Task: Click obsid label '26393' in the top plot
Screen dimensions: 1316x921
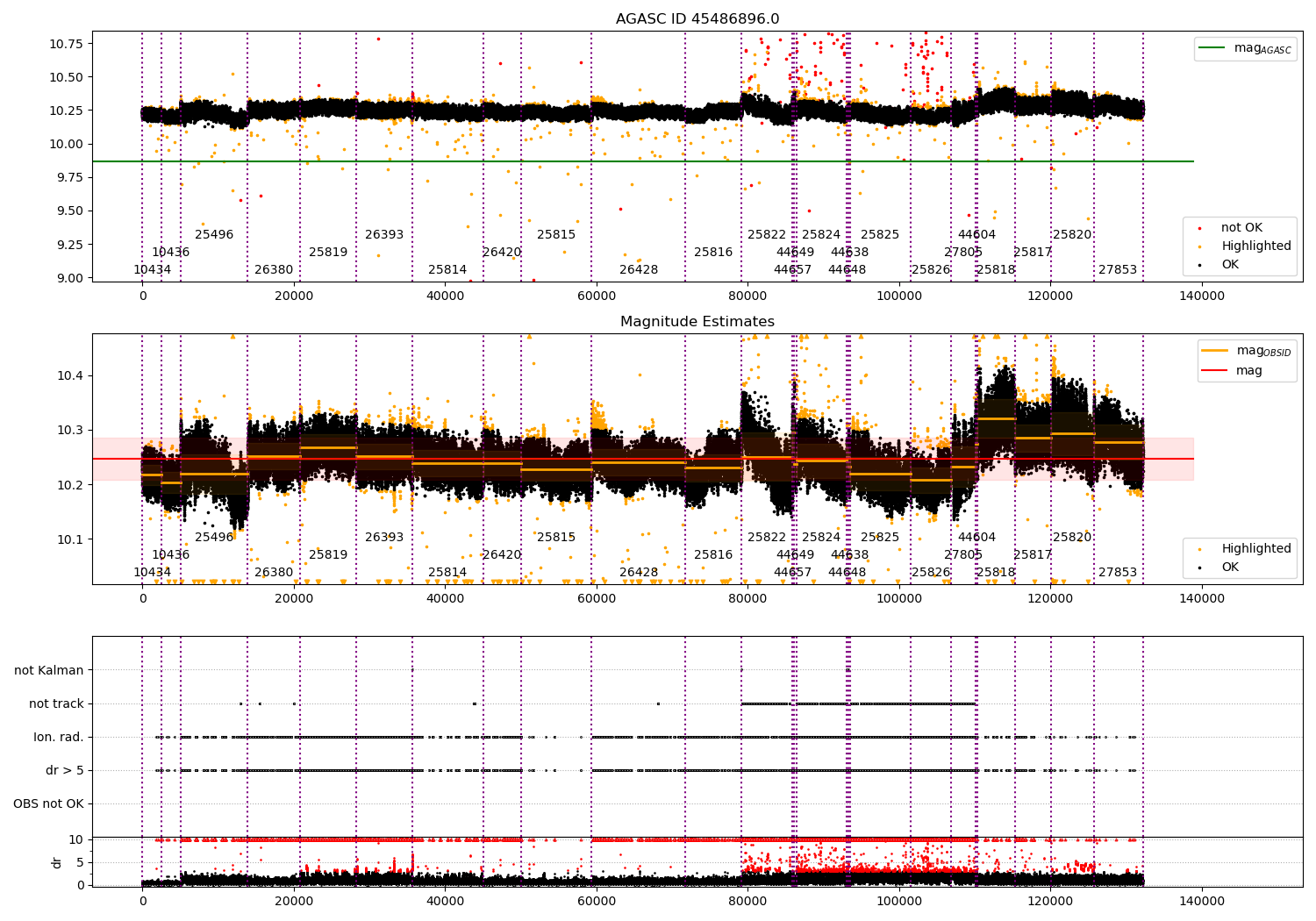Action: coord(384,234)
